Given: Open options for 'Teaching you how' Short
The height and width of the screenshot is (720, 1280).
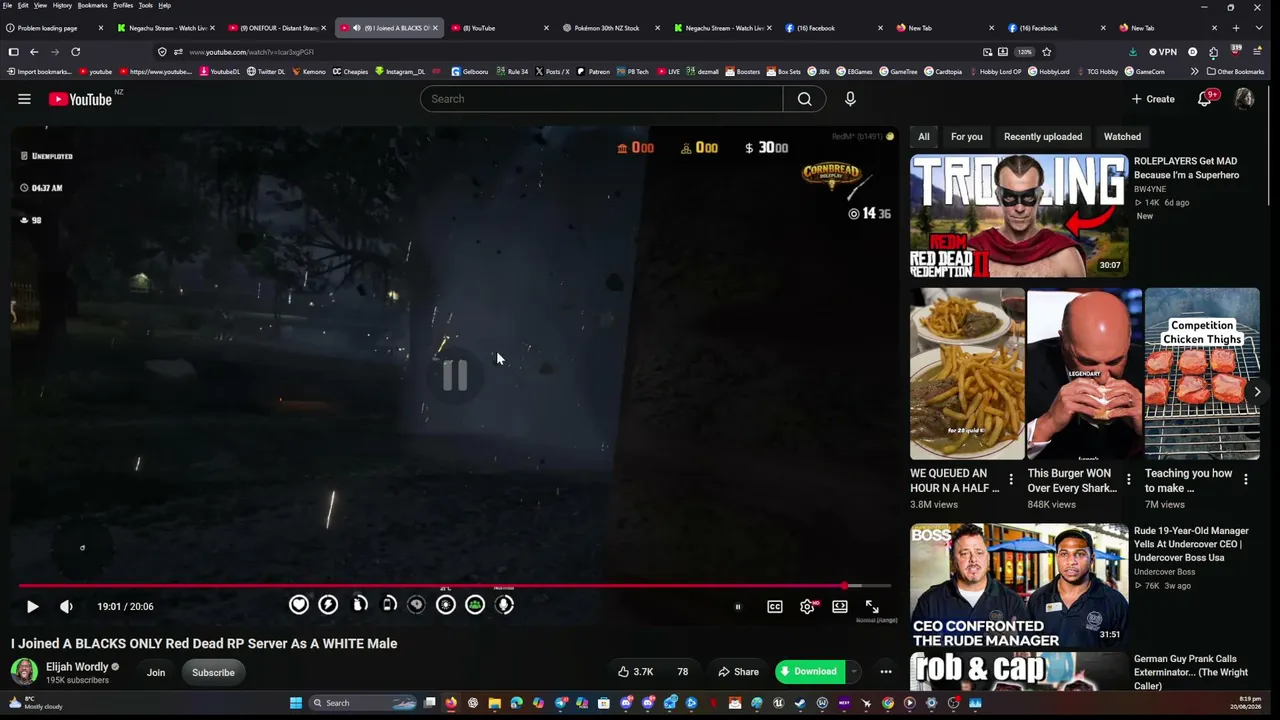Looking at the screenshot, I should [x=1245, y=480].
